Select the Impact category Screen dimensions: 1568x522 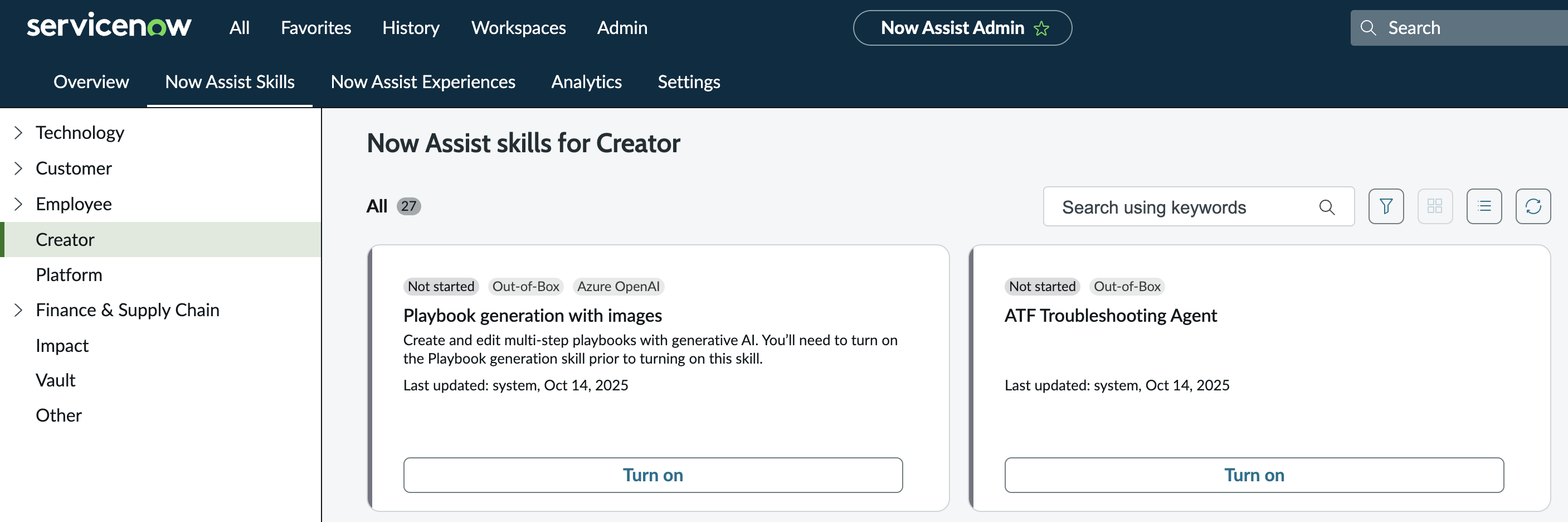pos(62,345)
